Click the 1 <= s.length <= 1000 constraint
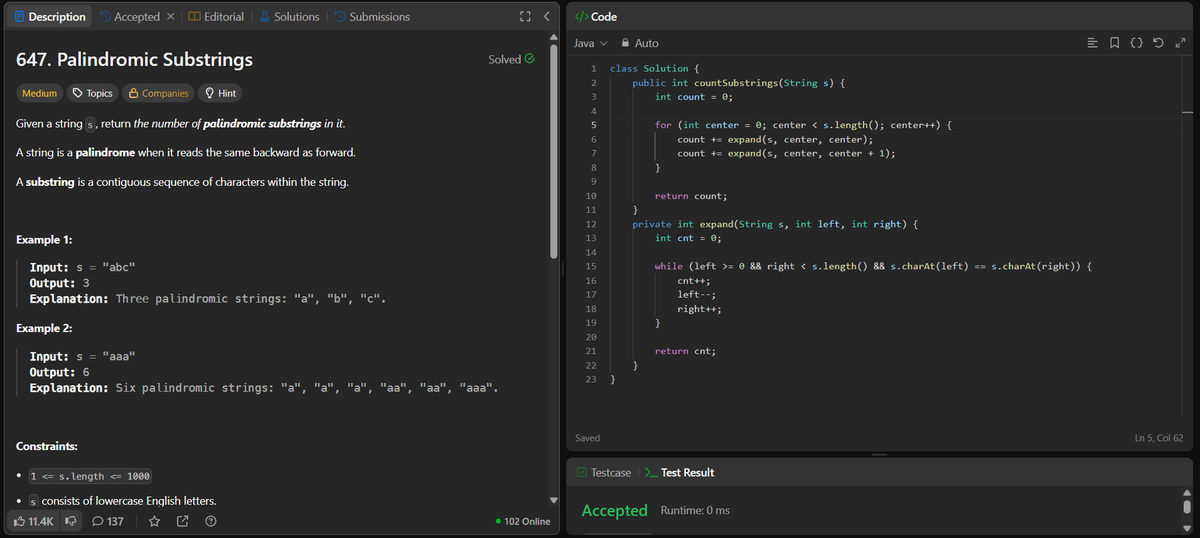The image size is (1200, 538). click(90, 476)
